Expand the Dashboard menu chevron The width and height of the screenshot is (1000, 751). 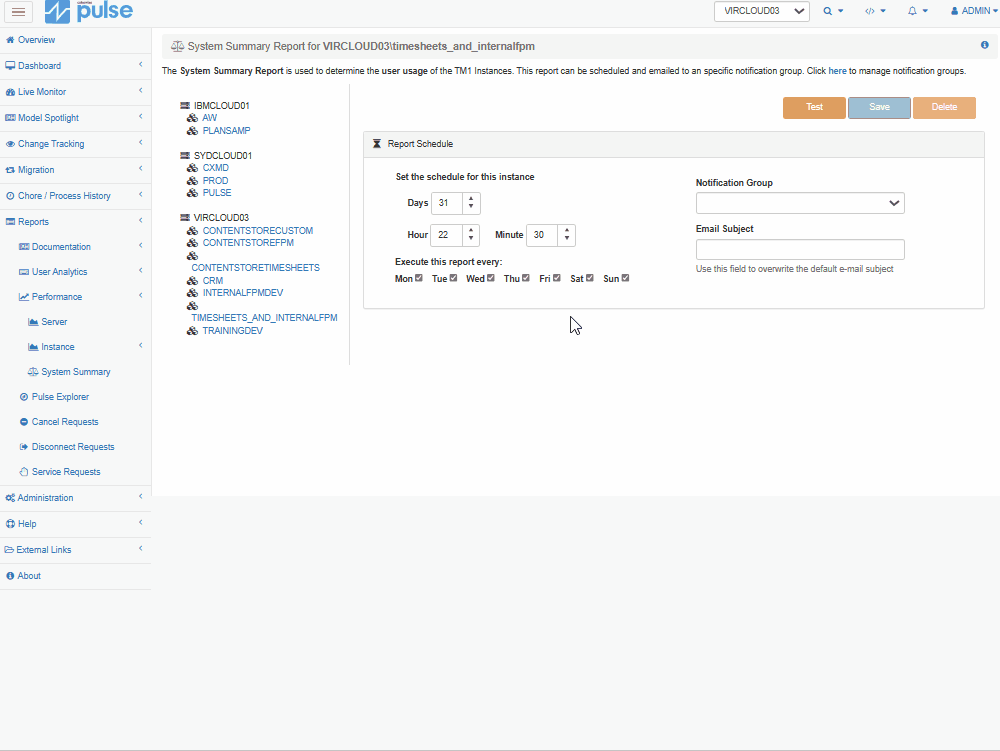[x=140, y=64]
